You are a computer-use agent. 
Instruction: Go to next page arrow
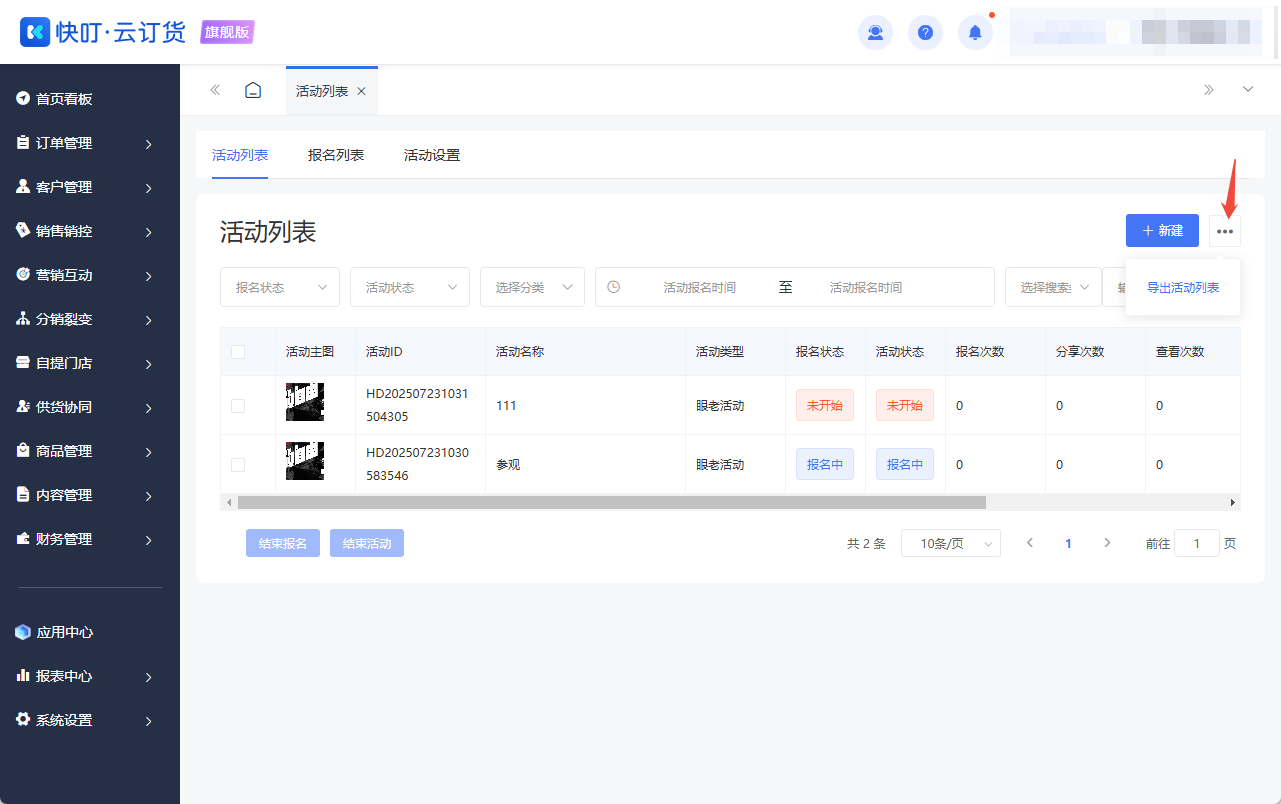click(1107, 543)
